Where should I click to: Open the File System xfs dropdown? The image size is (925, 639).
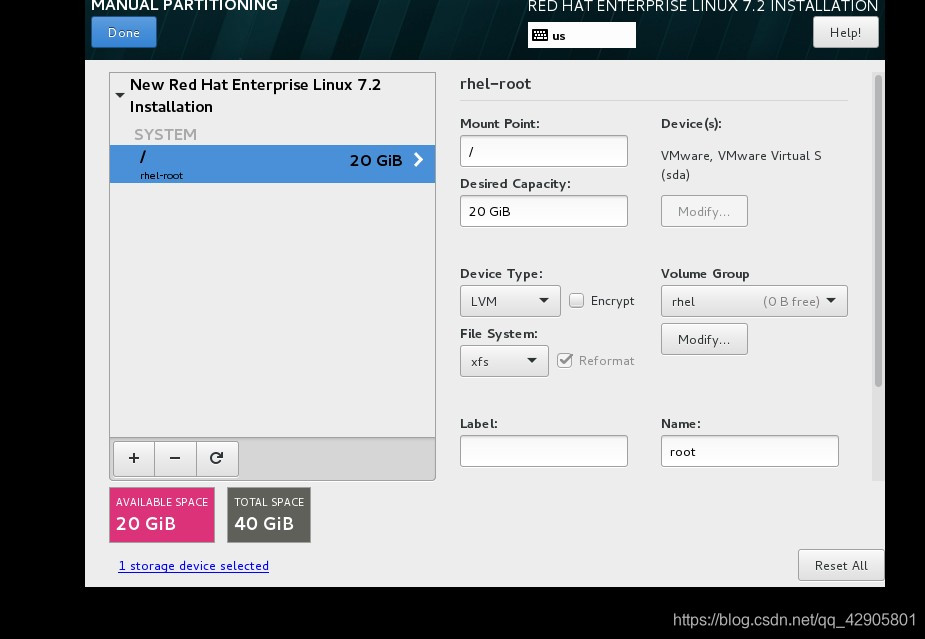pyautogui.click(x=504, y=361)
